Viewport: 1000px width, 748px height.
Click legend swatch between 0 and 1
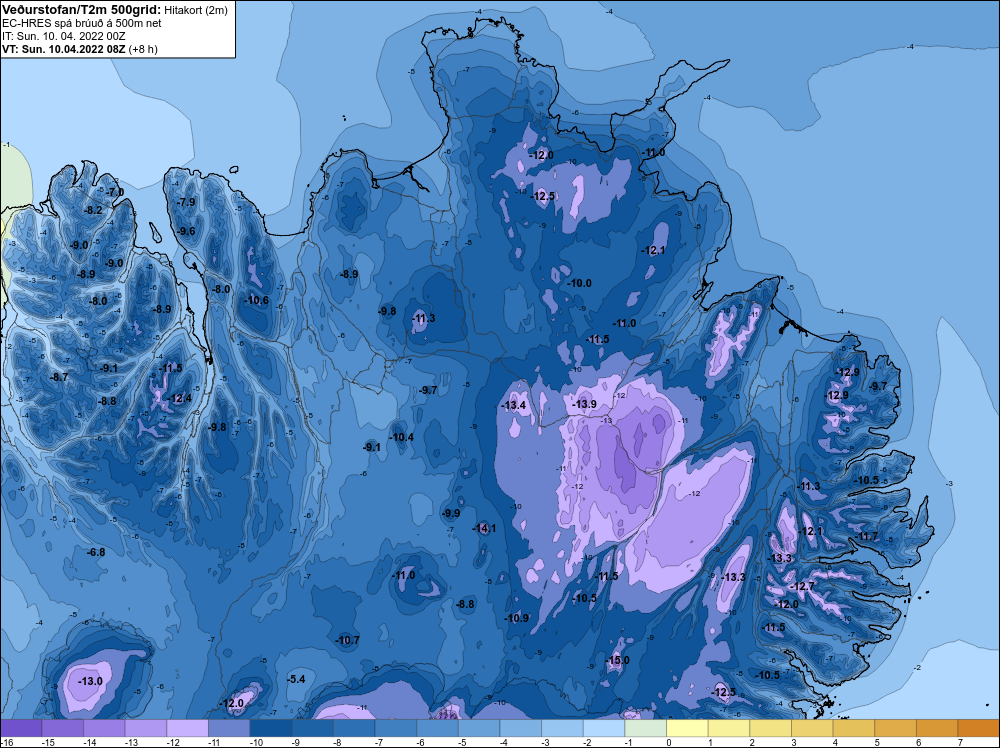coord(688,728)
